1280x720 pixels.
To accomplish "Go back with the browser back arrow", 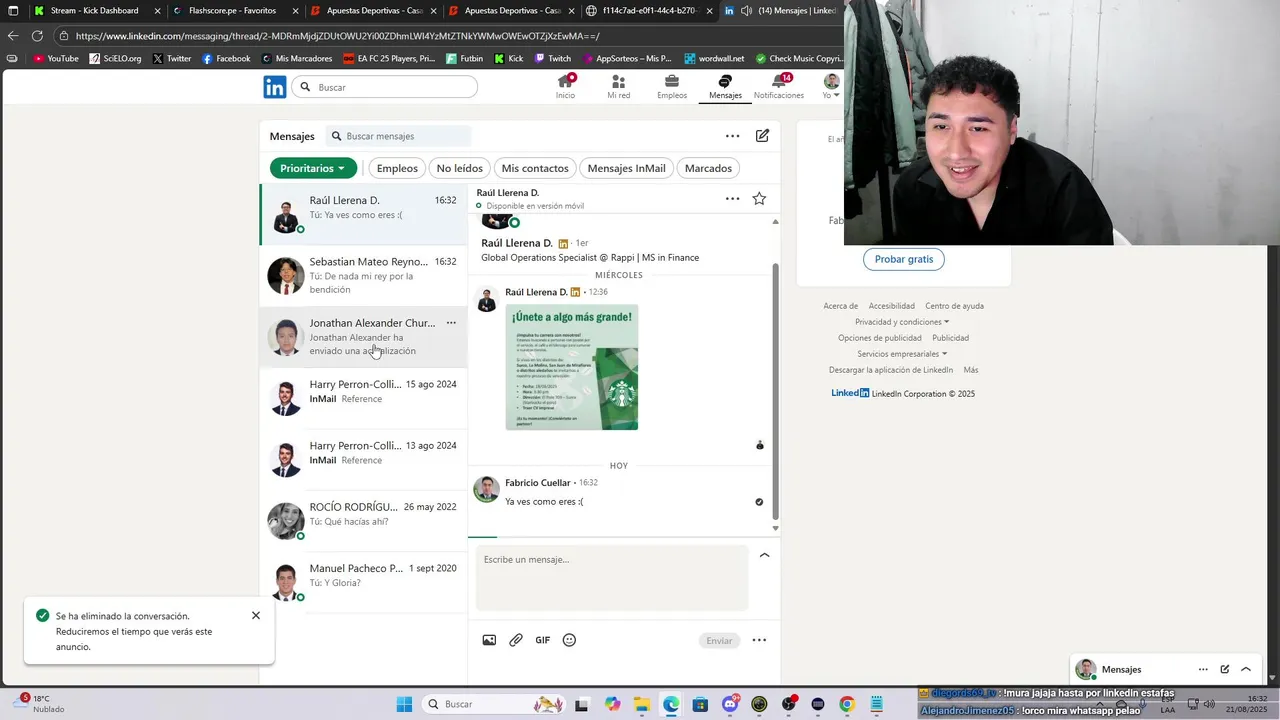I will point(12,36).
